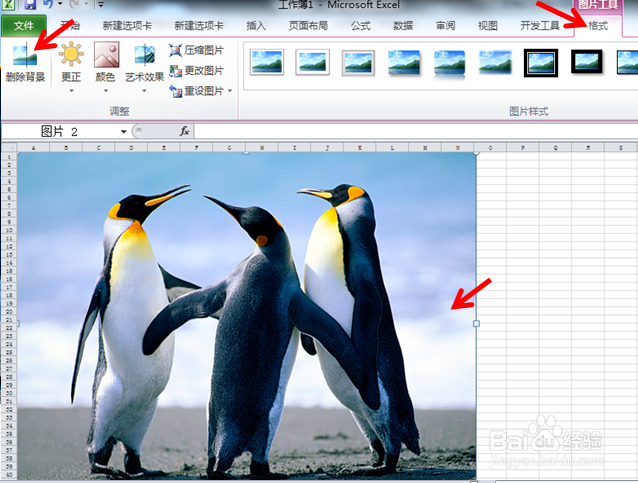This screenshot has width=638, height=483.
Task: Click the Select All corner button
Action: click(x=9, y=148)
